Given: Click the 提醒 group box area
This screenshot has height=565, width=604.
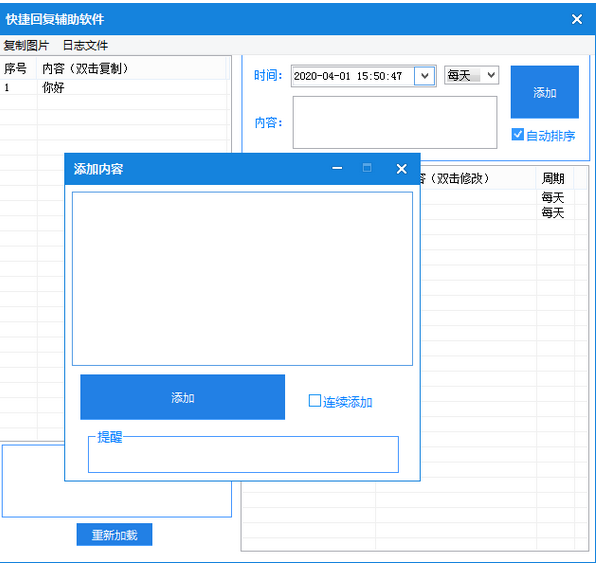Looking at the screenshot, I should (x=243, y=454).
